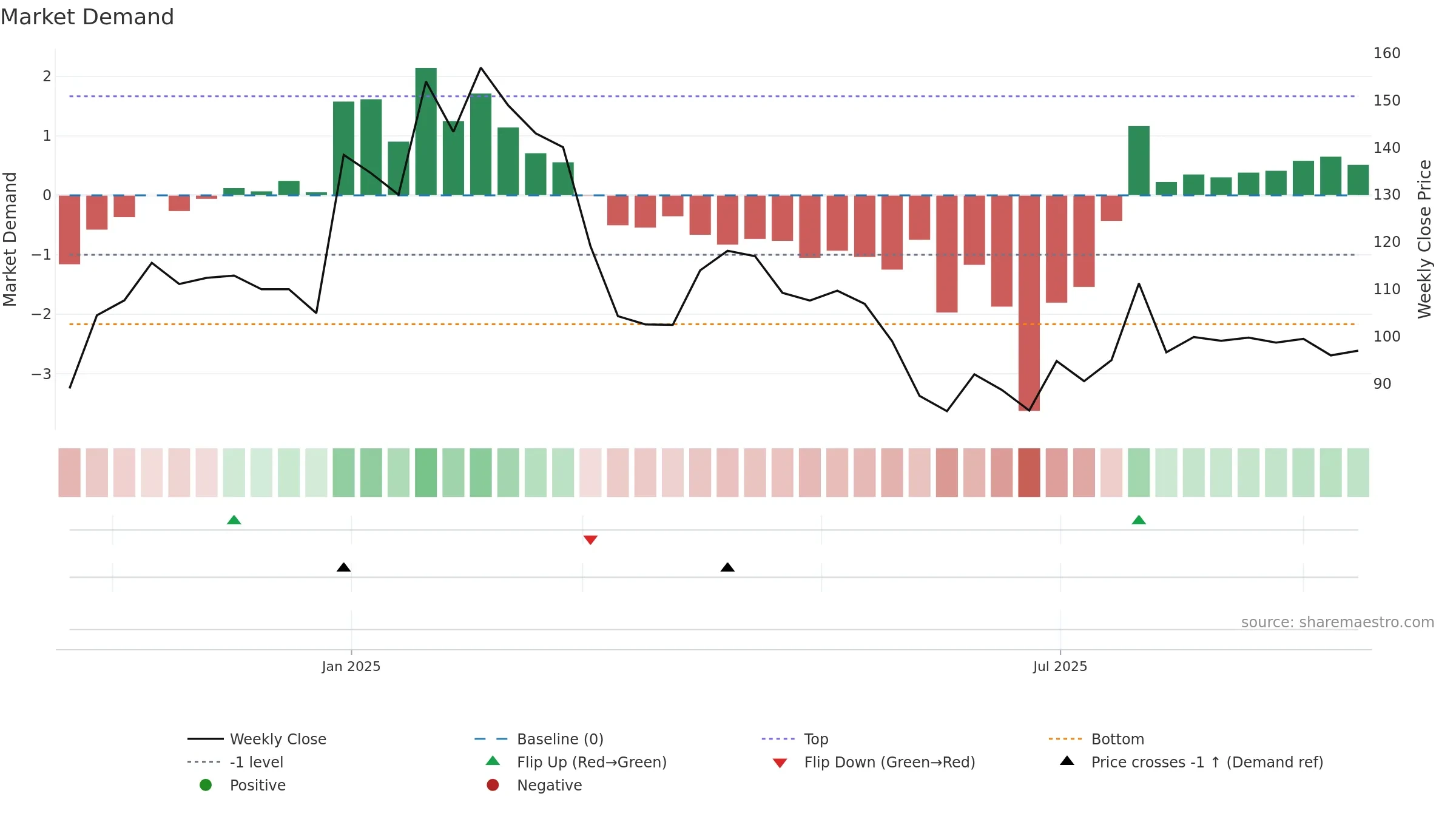This screenshot has width=1456, height=819.
Task: Toggle the Bottom legend entry
Action: (1096, 739)
